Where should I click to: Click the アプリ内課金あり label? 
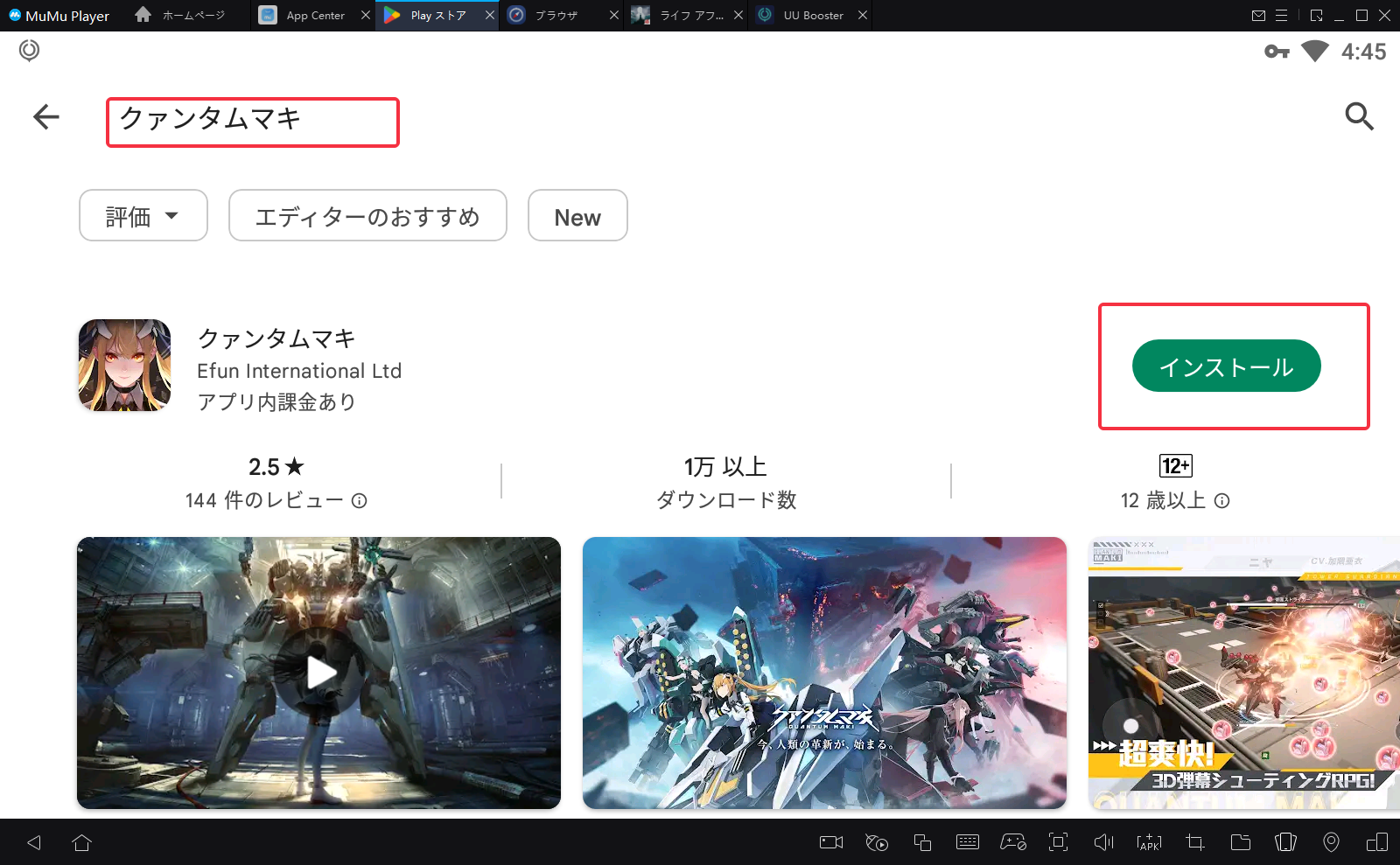[276, 401]
